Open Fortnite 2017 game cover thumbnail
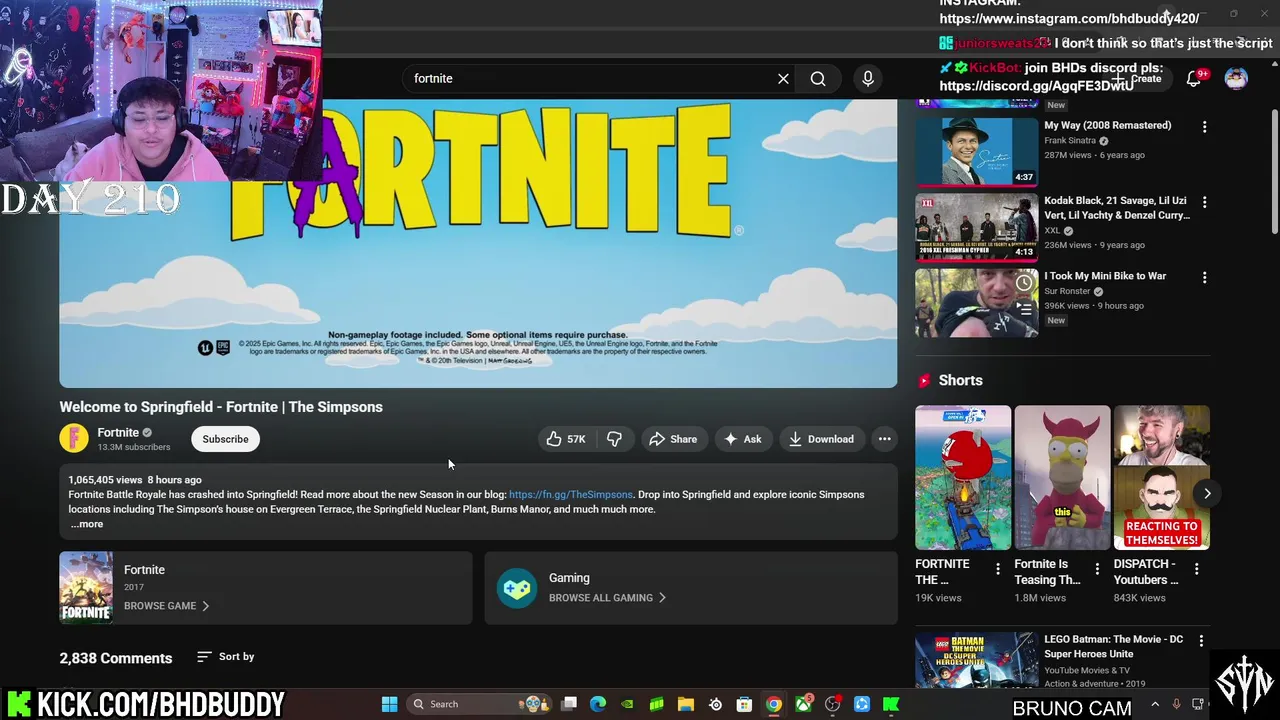 click(x=86, y=587)
